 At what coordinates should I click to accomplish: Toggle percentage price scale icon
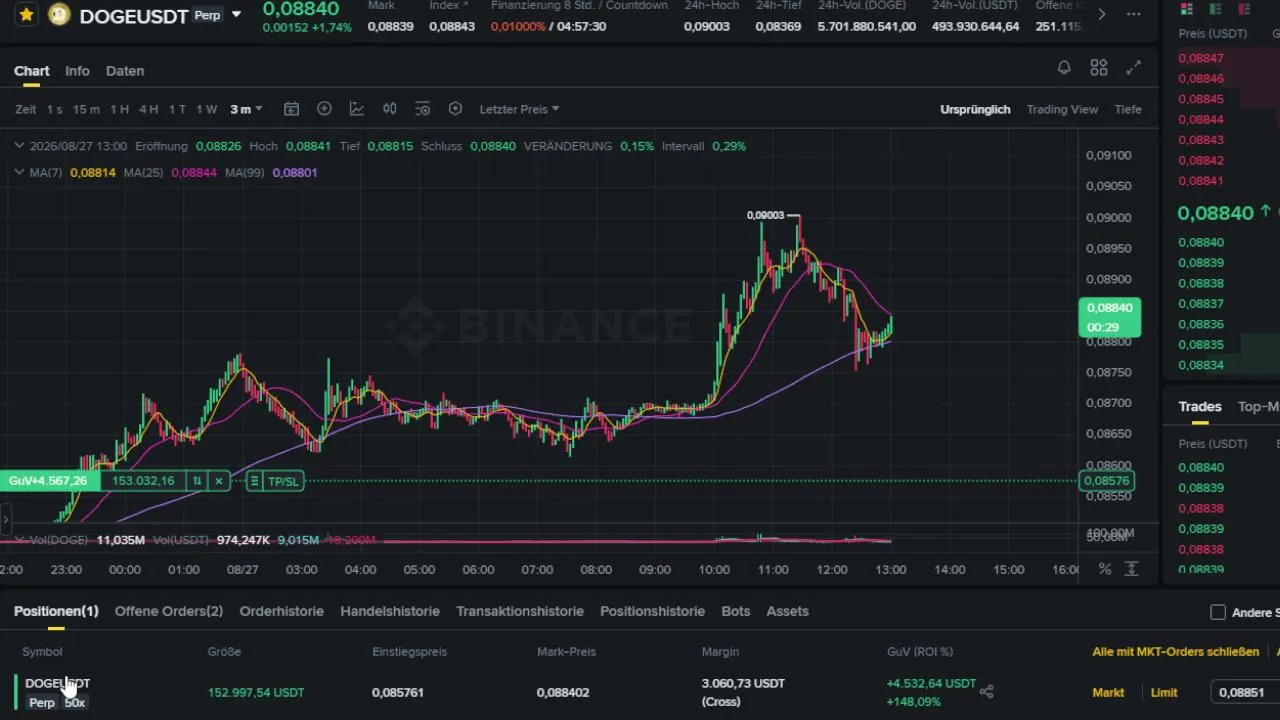1105,569
